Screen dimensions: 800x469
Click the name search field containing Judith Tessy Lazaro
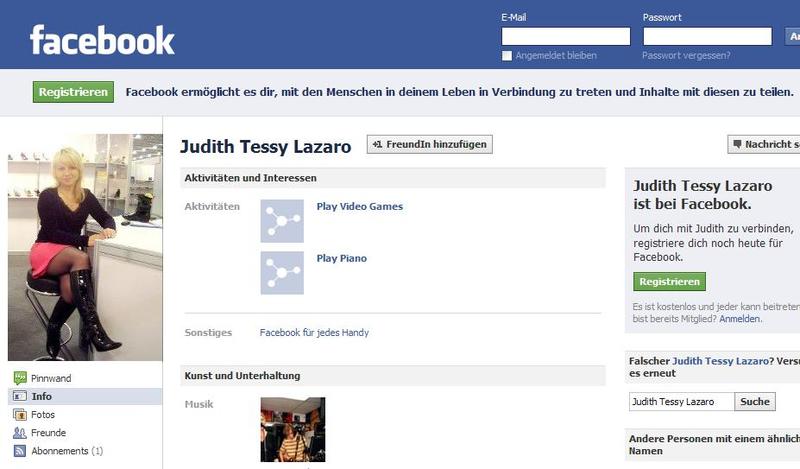pyautogui.click(x=682, y=402)
